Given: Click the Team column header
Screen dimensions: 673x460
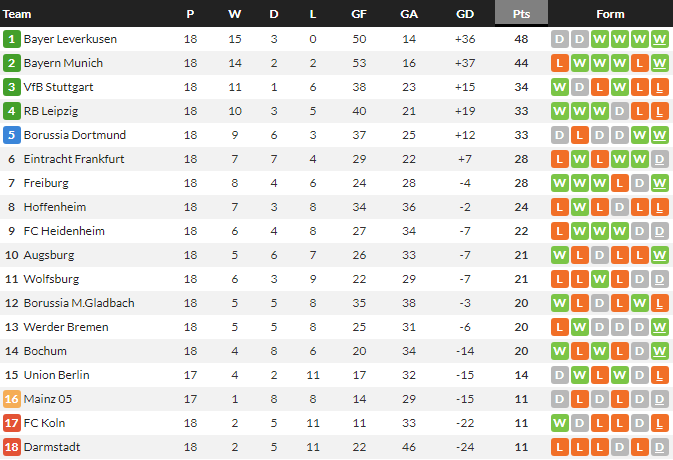Looking at the screenshot, I should 17,14.
